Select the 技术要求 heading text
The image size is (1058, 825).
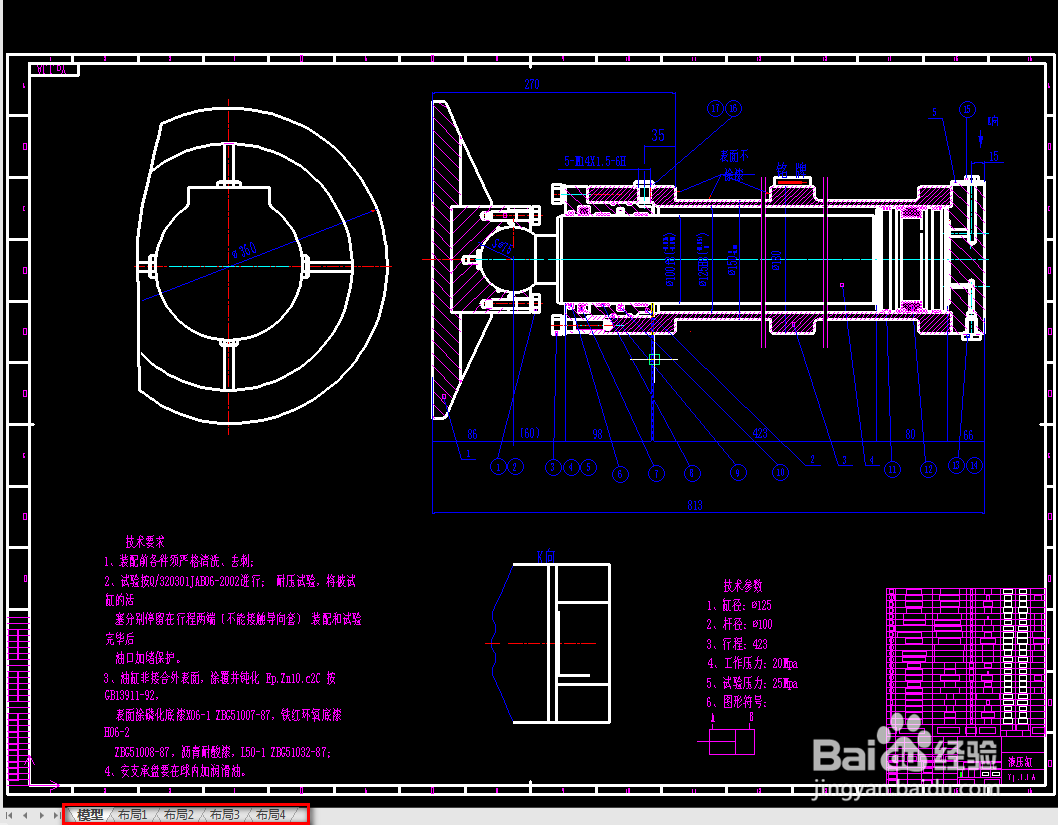pos(144,542)
